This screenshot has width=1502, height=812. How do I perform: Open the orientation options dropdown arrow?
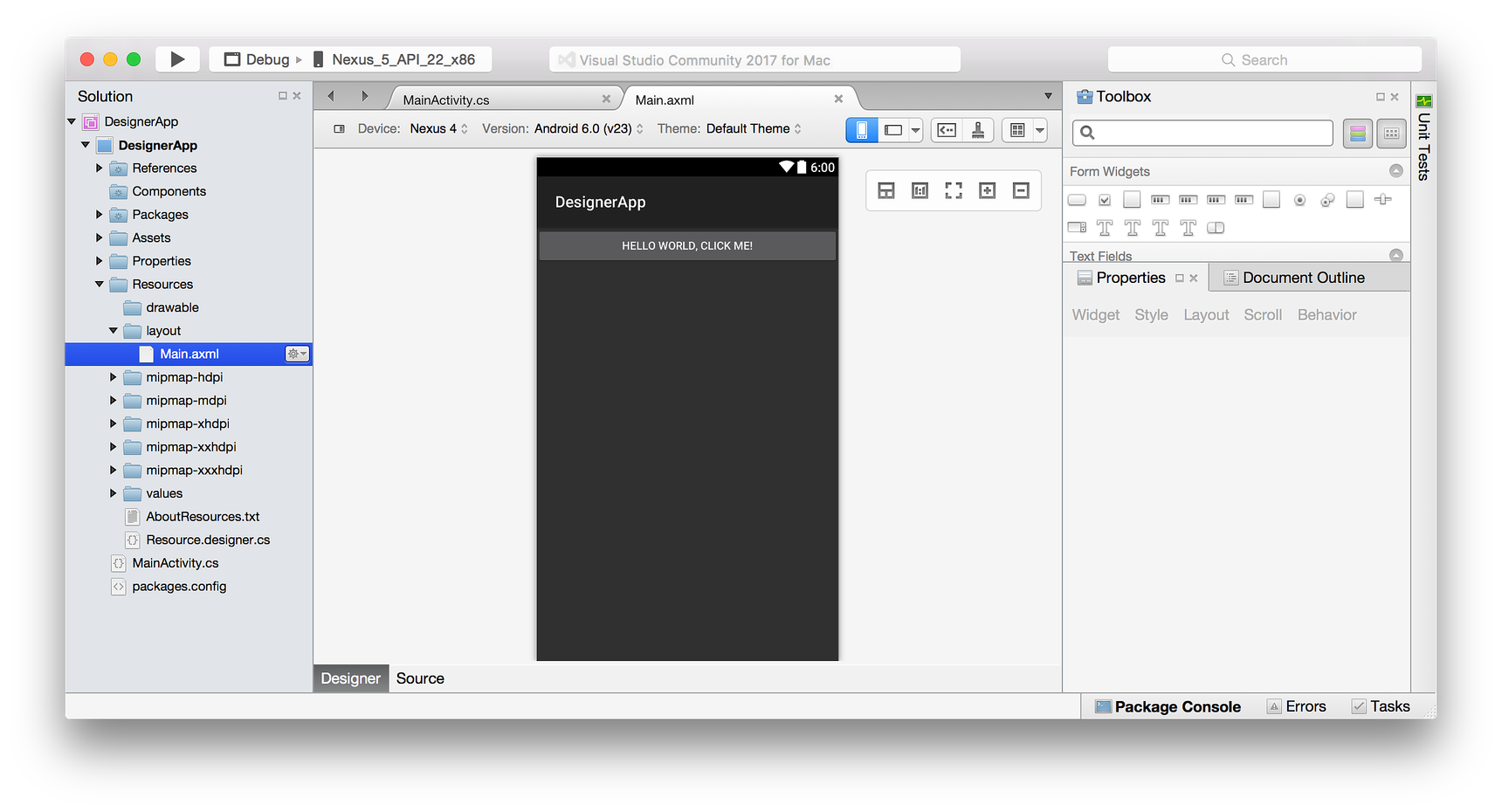point(915,130)
